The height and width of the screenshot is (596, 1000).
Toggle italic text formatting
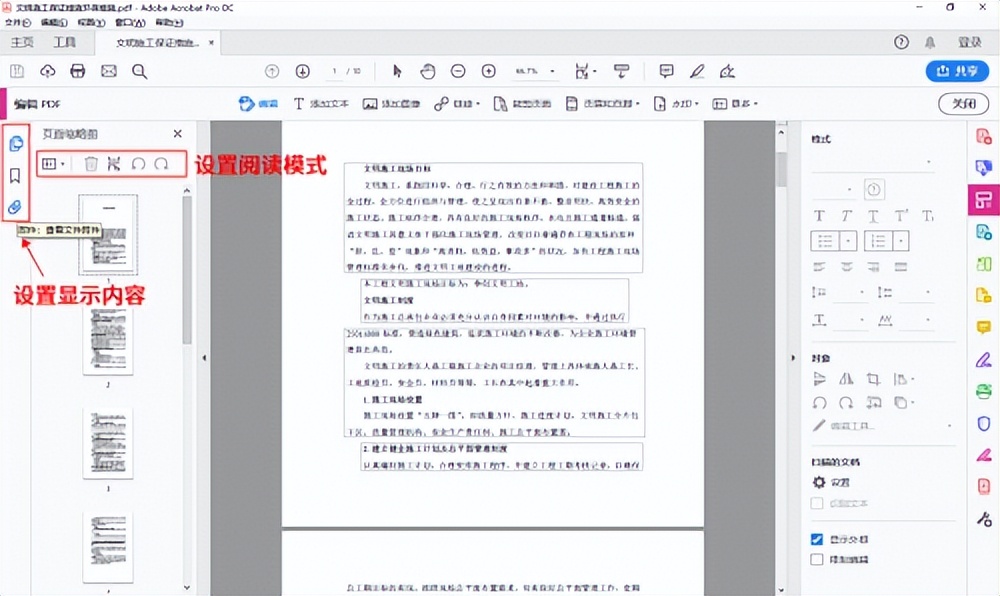tap(846, 216)
